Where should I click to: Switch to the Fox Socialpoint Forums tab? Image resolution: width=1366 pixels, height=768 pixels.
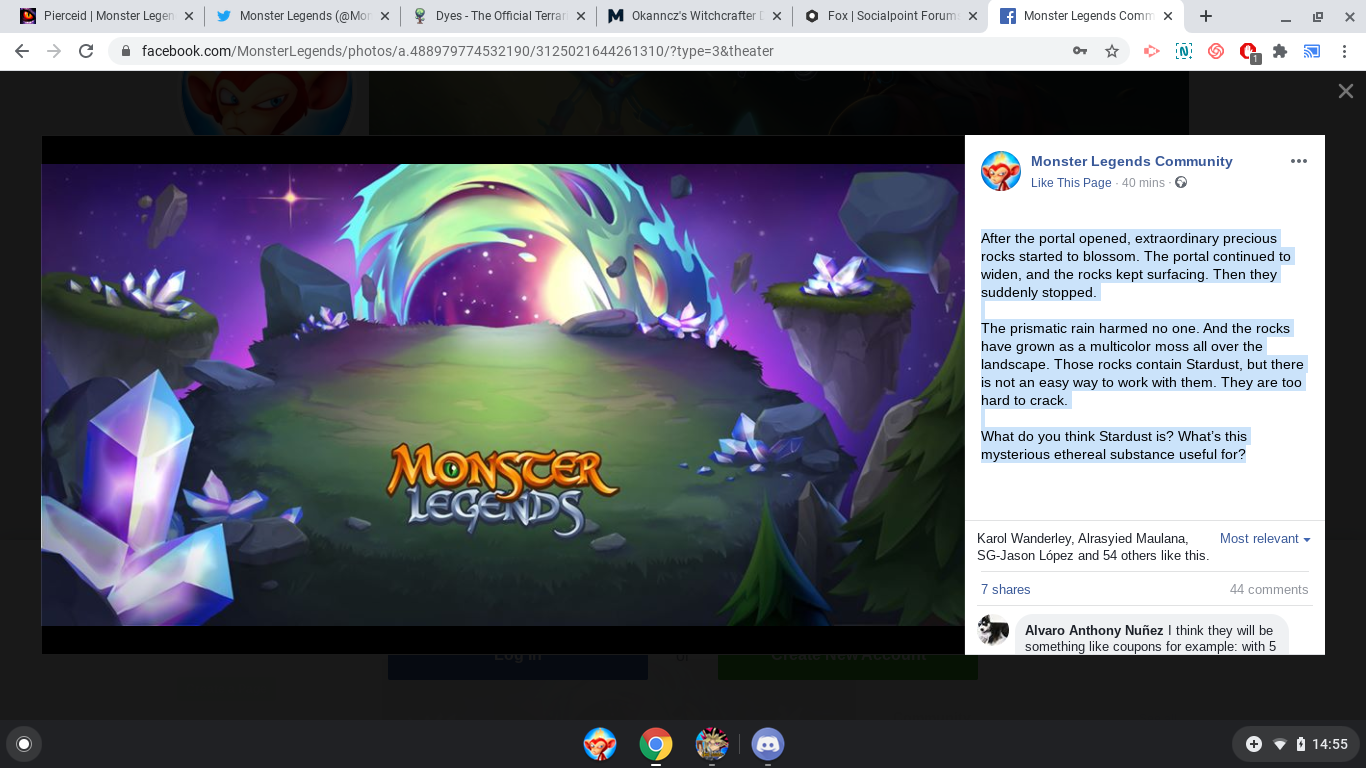click(x=890, y=16)
